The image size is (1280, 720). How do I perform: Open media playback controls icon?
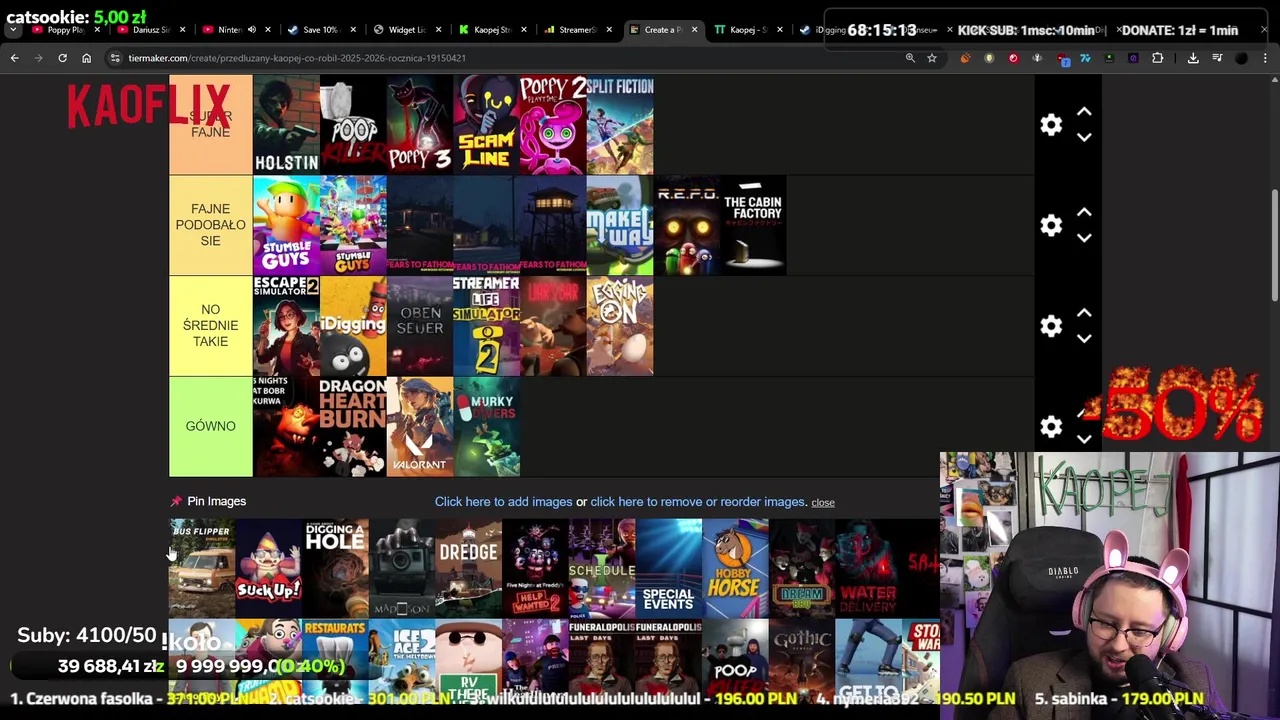point(1217,58)
